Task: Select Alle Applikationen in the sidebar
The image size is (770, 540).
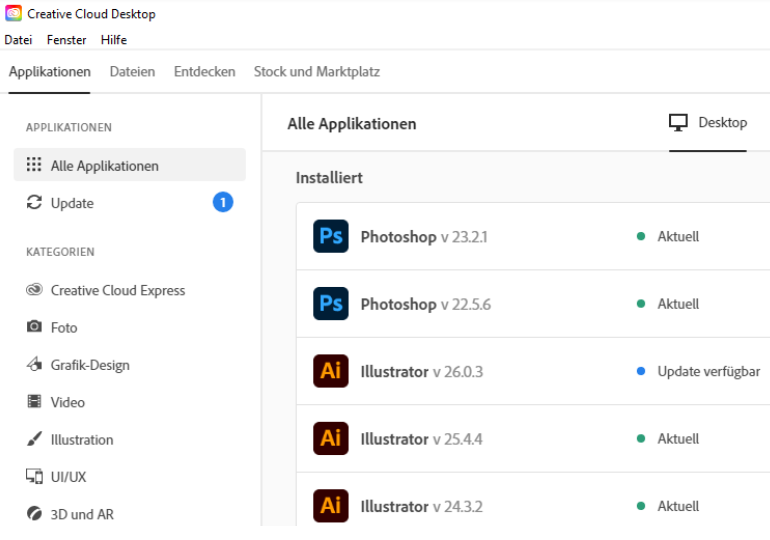Action: (x=104, y=166)
